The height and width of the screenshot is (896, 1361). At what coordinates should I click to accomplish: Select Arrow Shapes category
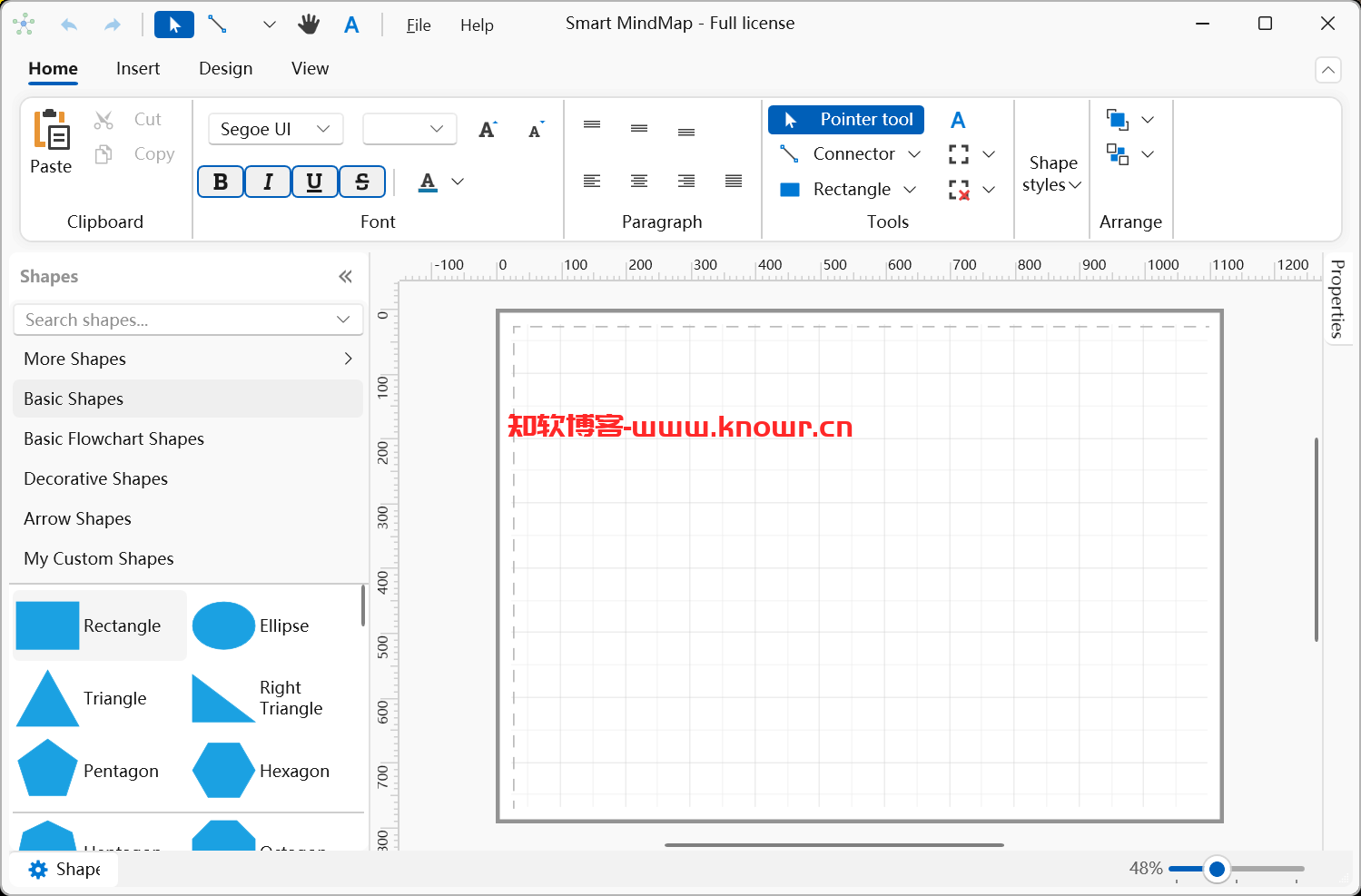click(x=188, y=518)
